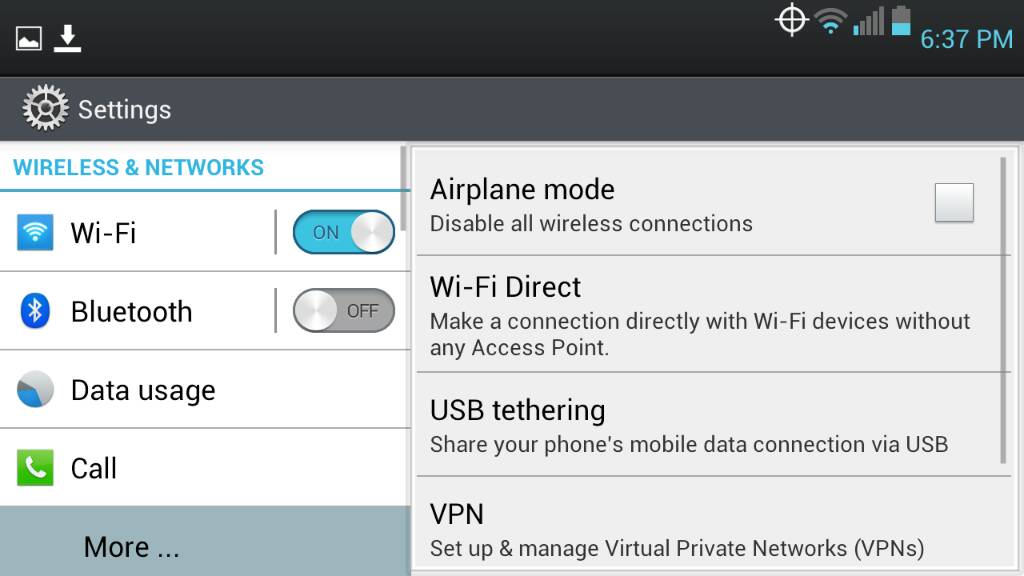Tap the blue Bluetooth icon

(35, 311)
